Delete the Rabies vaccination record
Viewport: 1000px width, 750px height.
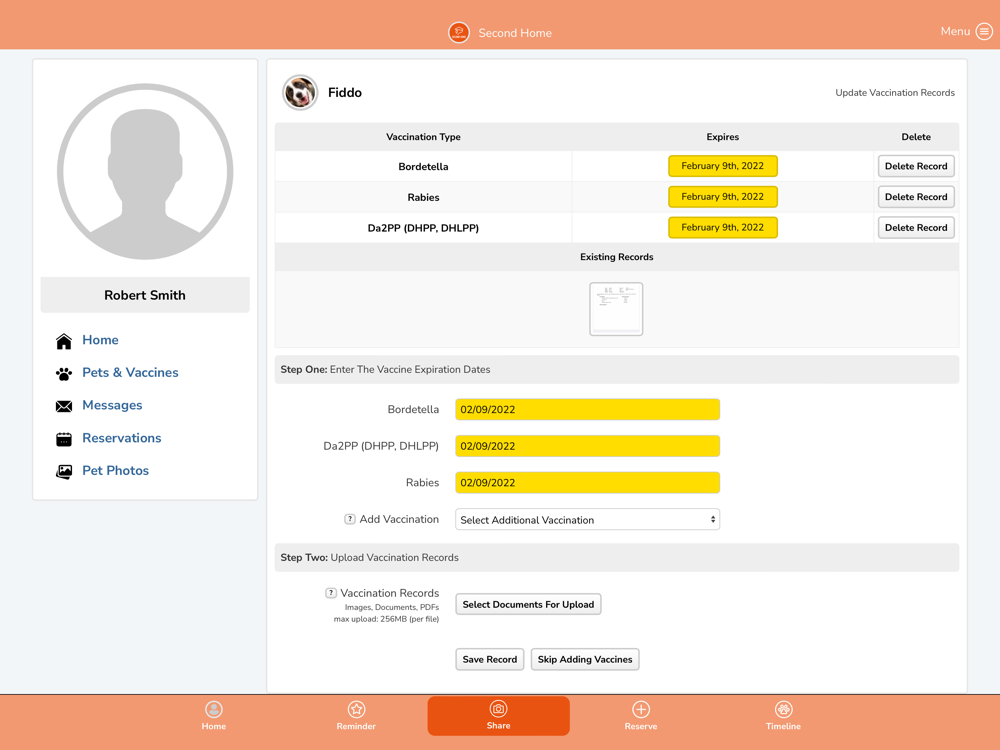(916, 196)
